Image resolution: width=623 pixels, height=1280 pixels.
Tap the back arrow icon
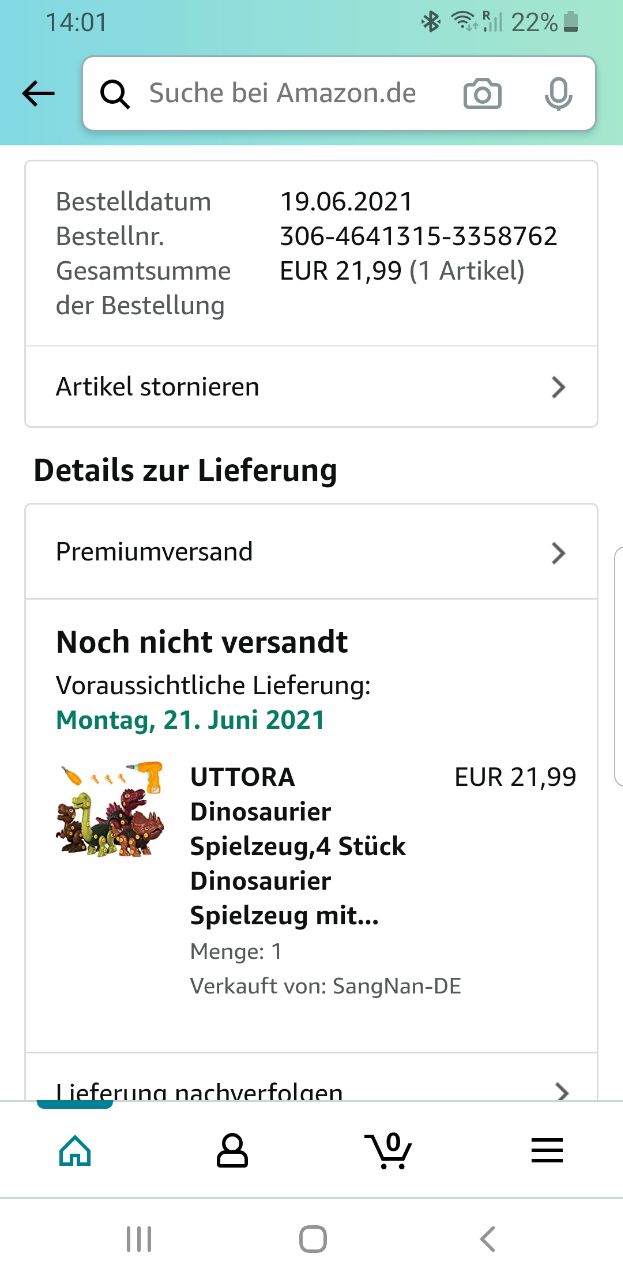(38, 94)
